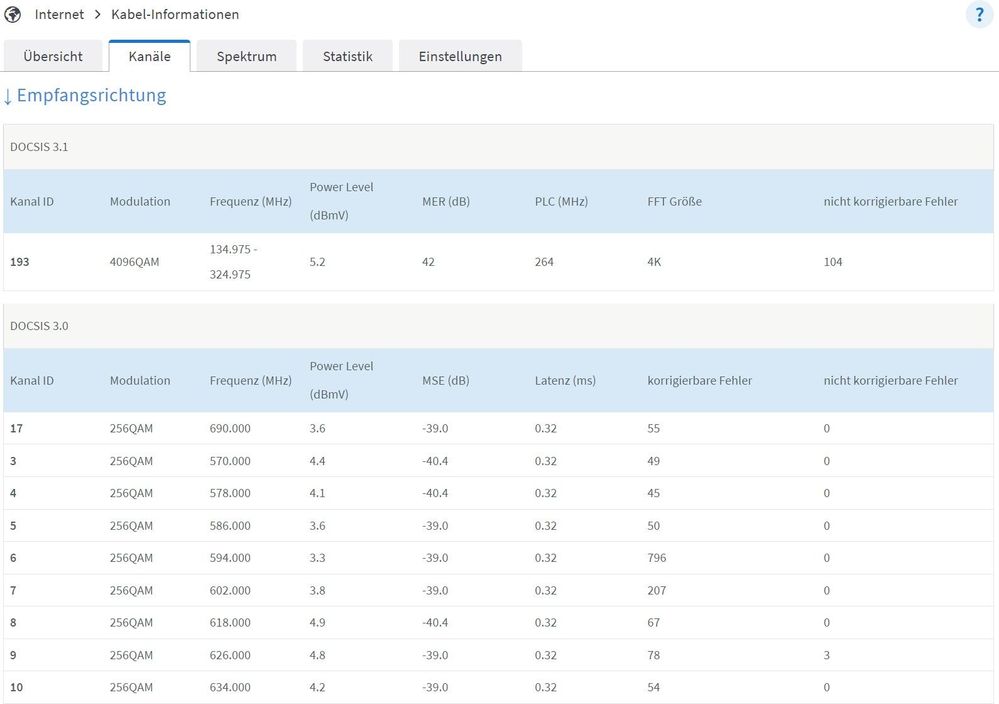Click the korrigierbare Fehler column header
The width and height of the screenshot is (999, 704).
click(700, 381)
